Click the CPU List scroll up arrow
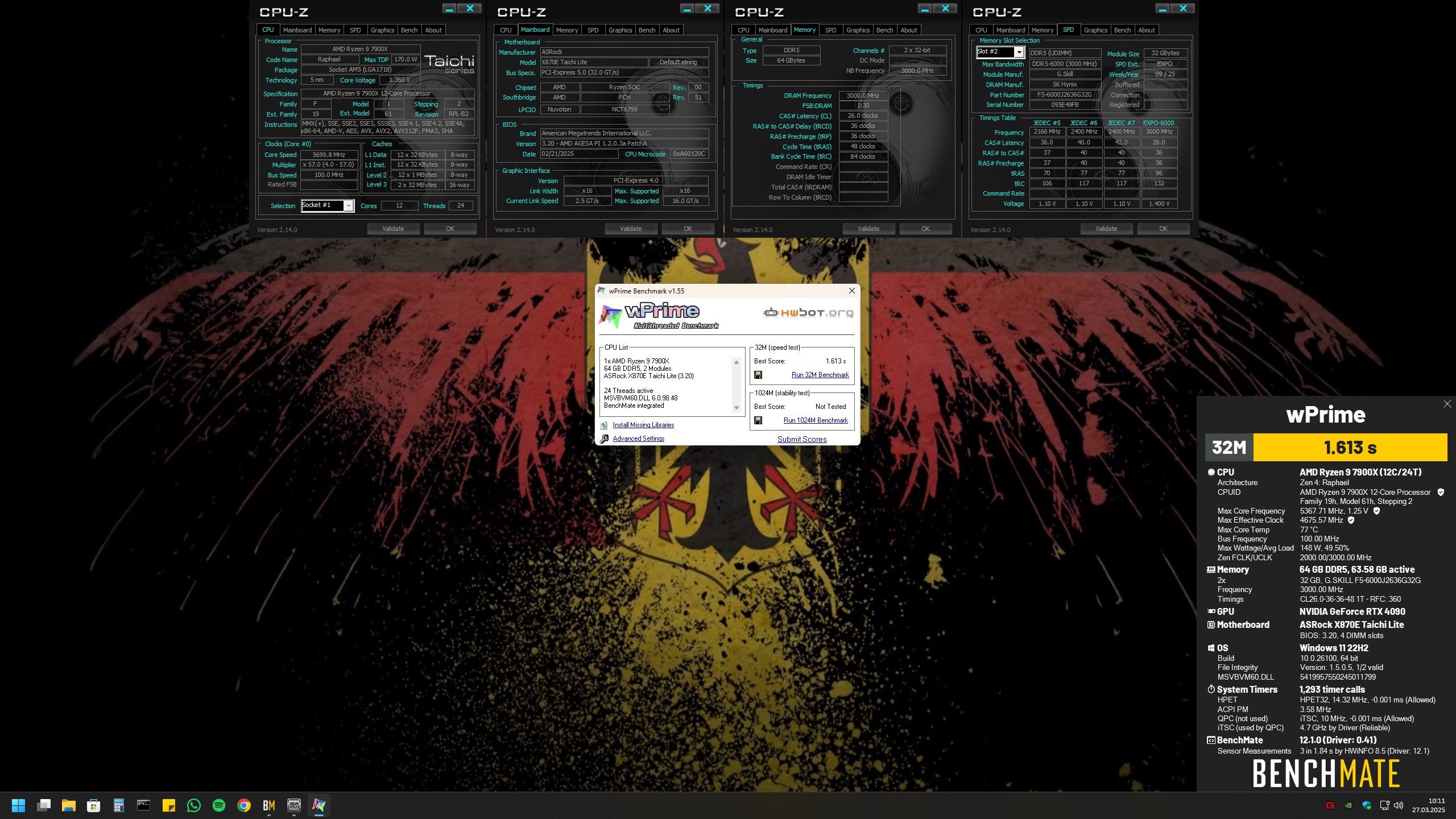The image size is (1456, 819). point(737,362)
